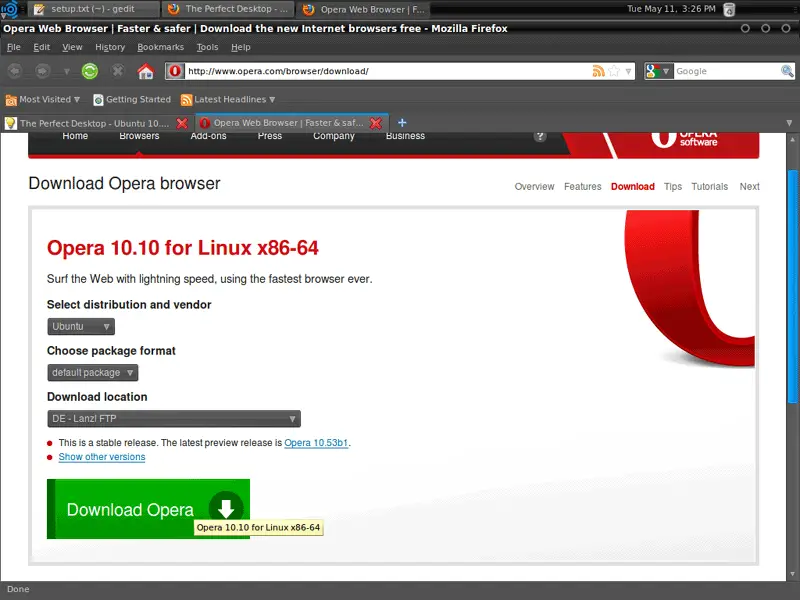Click the scrollbar up arrow
The width and height of the screenshot is (800, 600).
tap(792, 139)
